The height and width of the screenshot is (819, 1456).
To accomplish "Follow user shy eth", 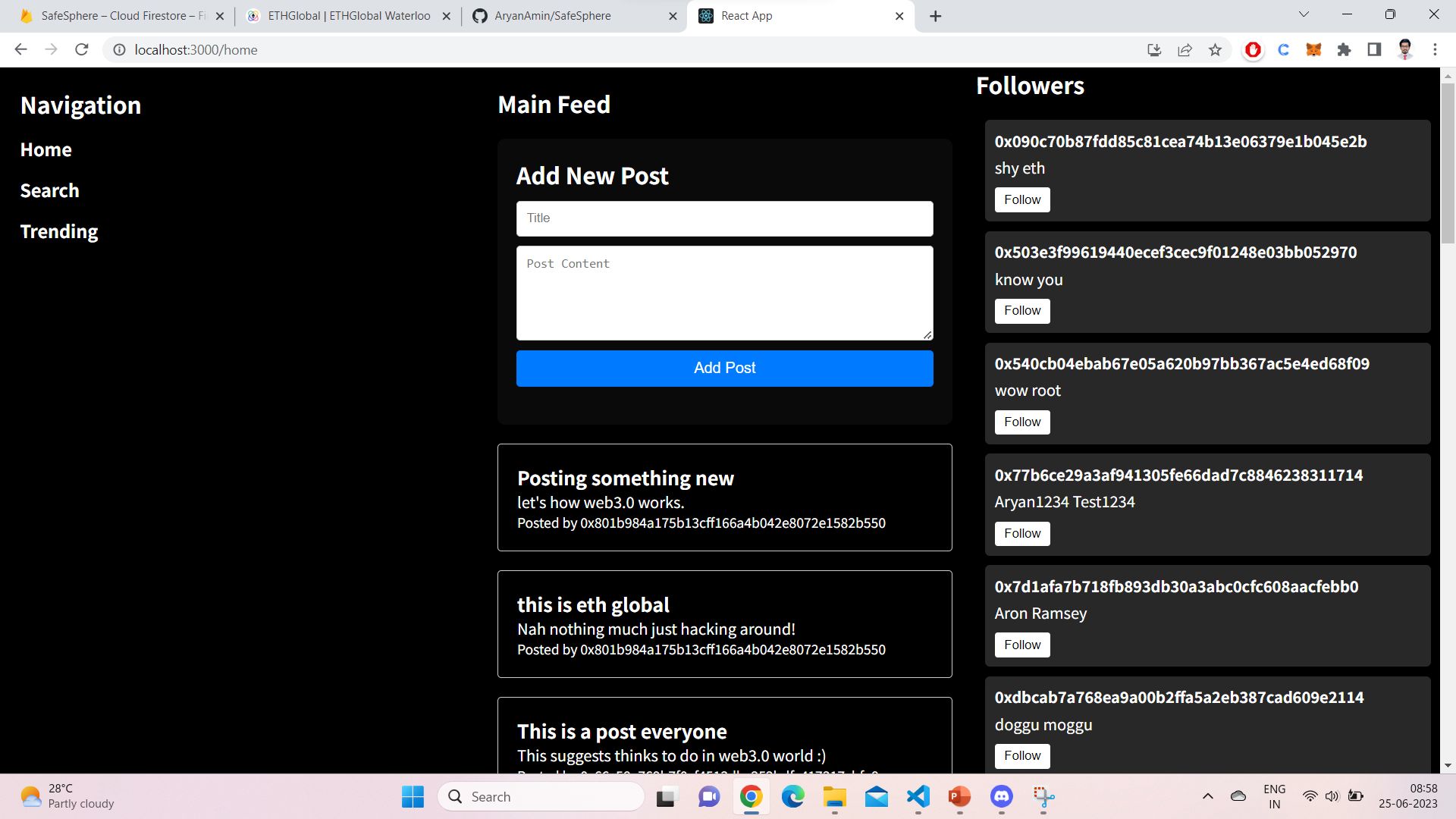I will click(x=1022, y=199).
